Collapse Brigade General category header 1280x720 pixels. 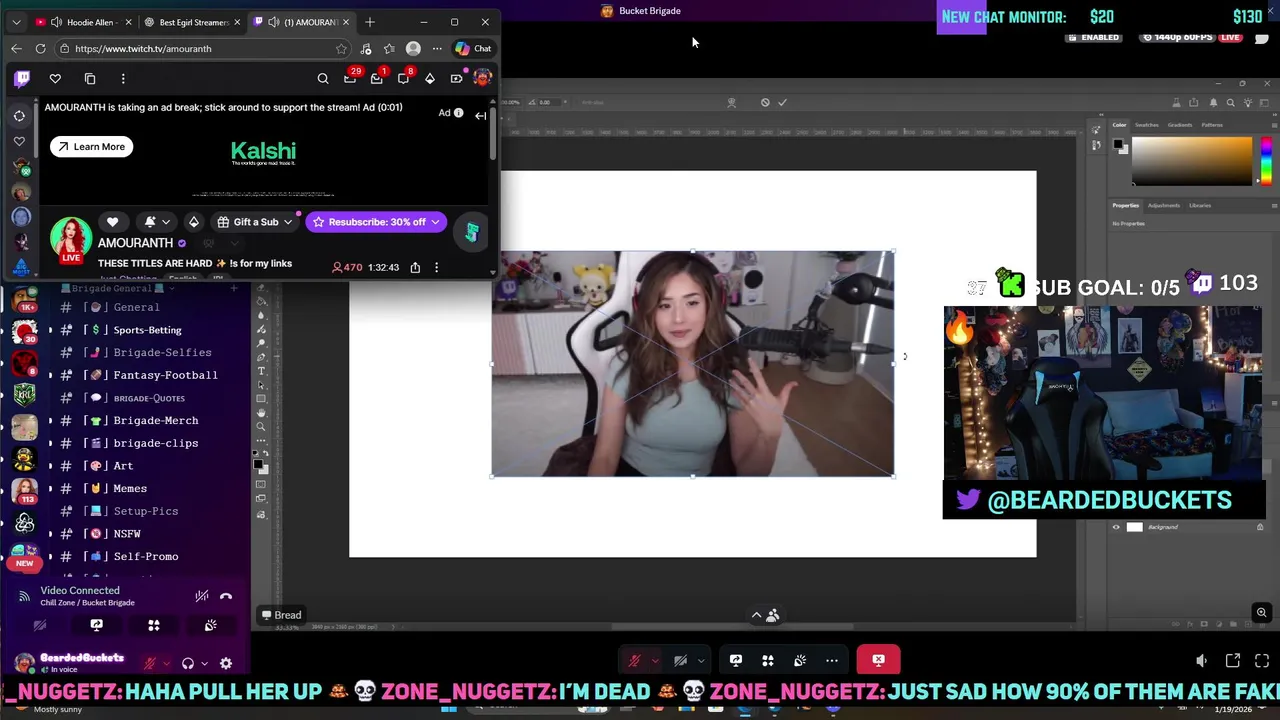[x=118, y=288]
